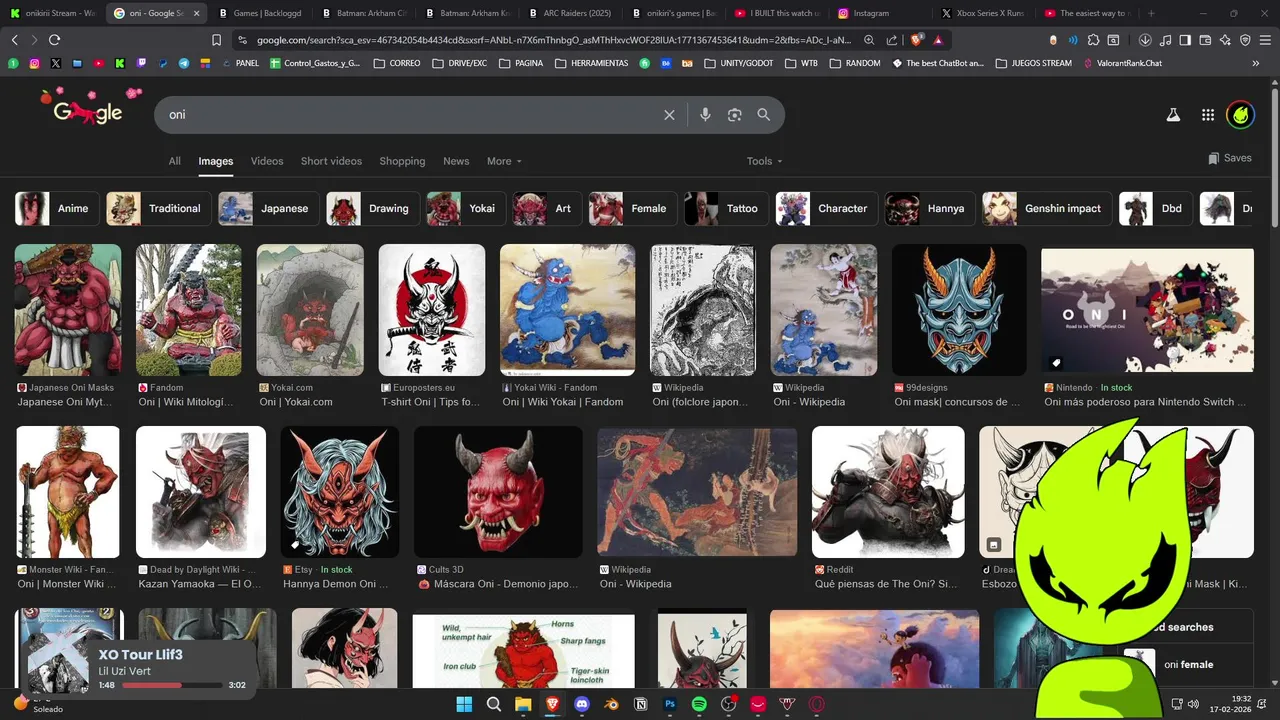Open the Telegram bookmark icon
1280x720 pixels.
pos(184,63)
